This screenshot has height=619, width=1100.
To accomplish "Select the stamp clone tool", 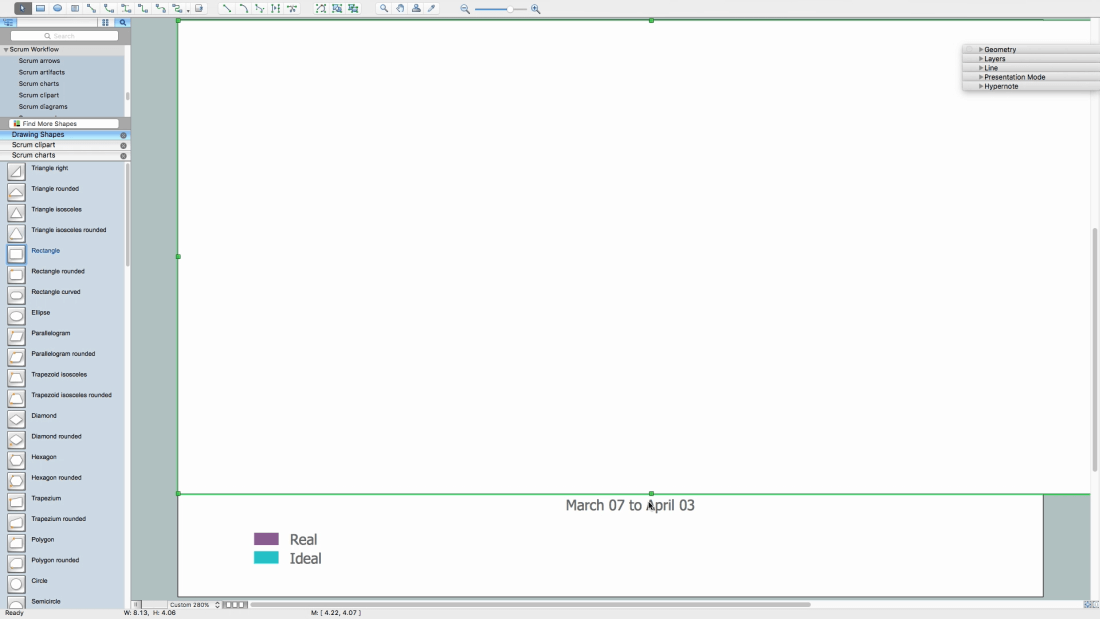I will coord(416,8).
